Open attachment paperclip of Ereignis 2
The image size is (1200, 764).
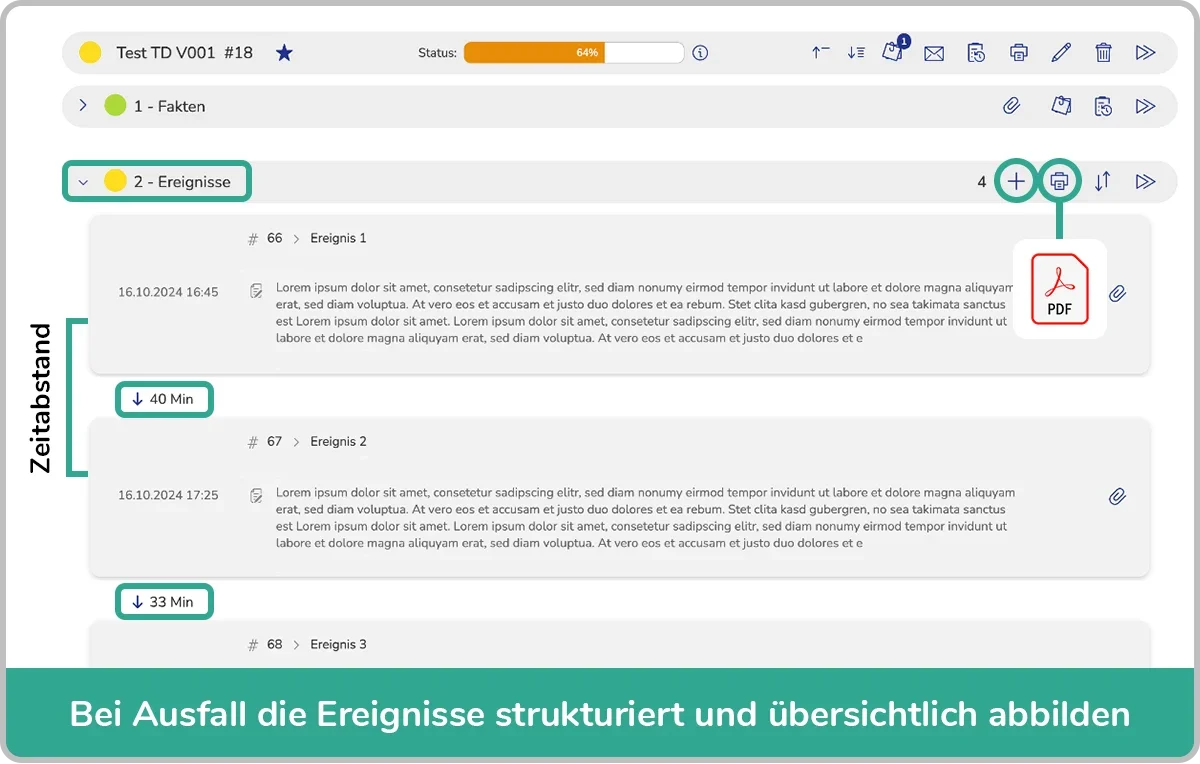point(1118,496)
